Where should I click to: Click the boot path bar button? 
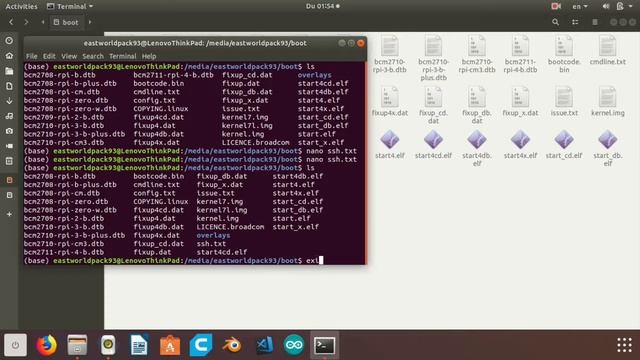(x=66, y=22)
